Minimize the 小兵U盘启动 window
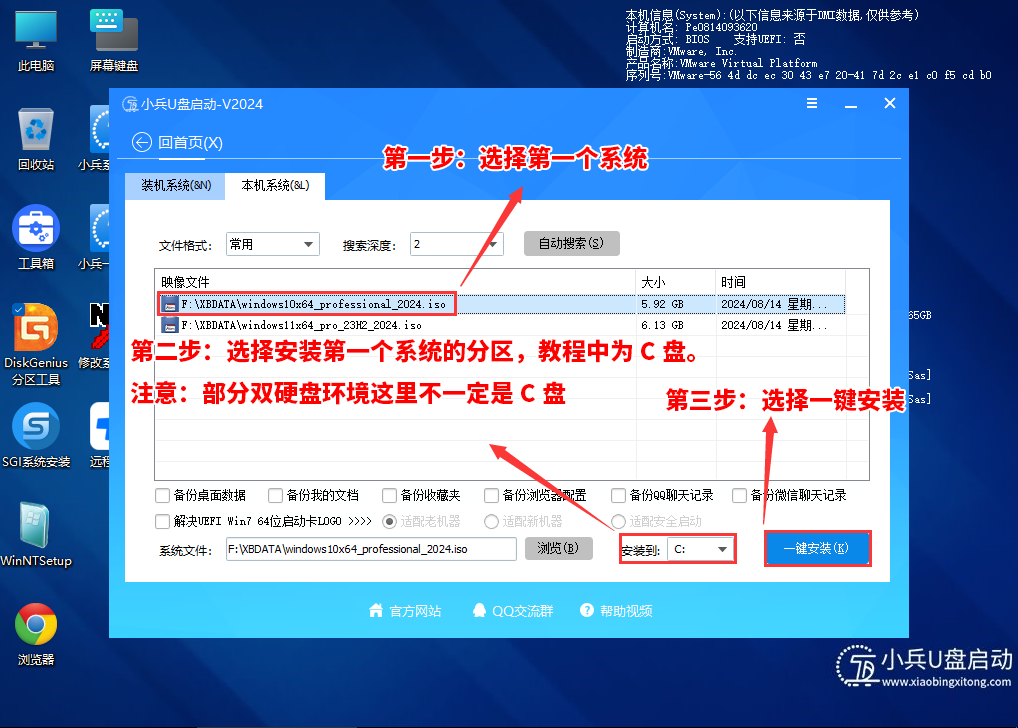 pyautogui.click(x=850, y=104)
